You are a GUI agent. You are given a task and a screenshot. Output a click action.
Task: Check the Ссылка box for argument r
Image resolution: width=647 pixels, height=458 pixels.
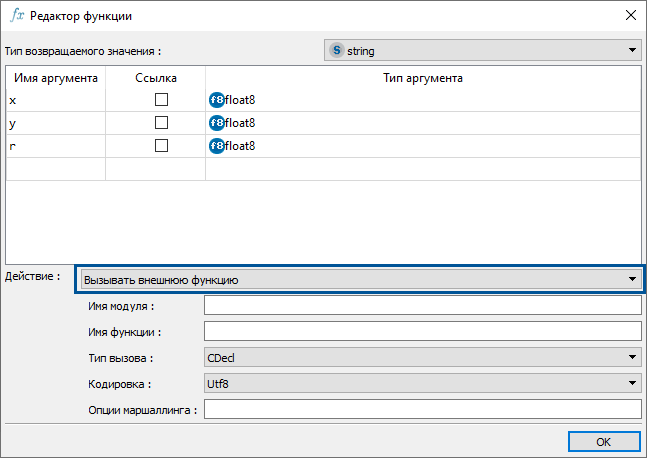tap(160, 146)
